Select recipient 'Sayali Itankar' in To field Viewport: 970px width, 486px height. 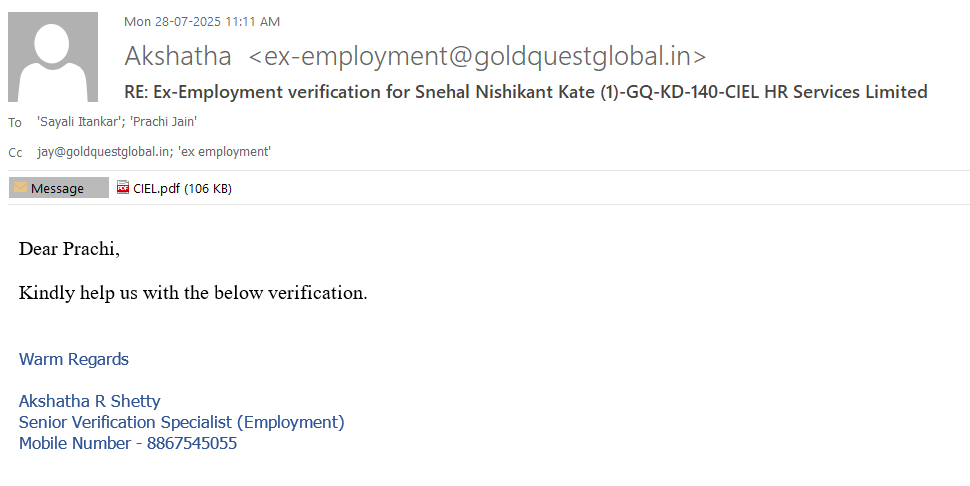[79, 122]
